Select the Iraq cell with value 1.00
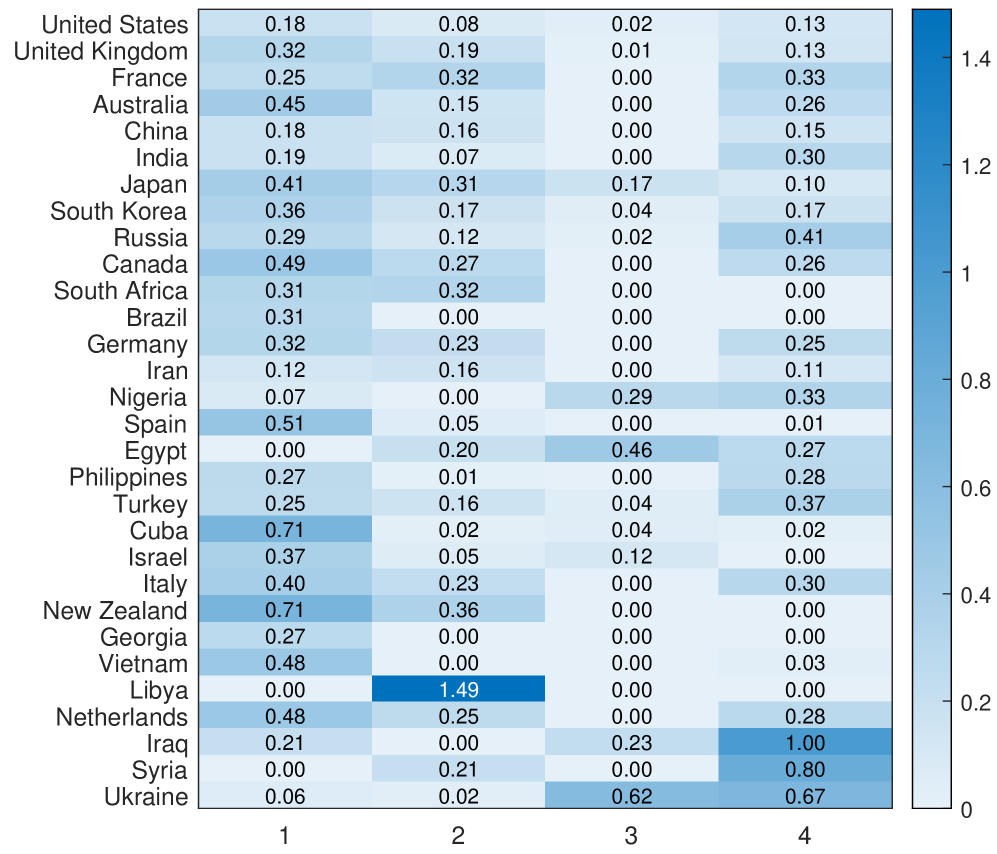Image resolution: width=997 pixels, height=854 pixels. pos(805,743)
